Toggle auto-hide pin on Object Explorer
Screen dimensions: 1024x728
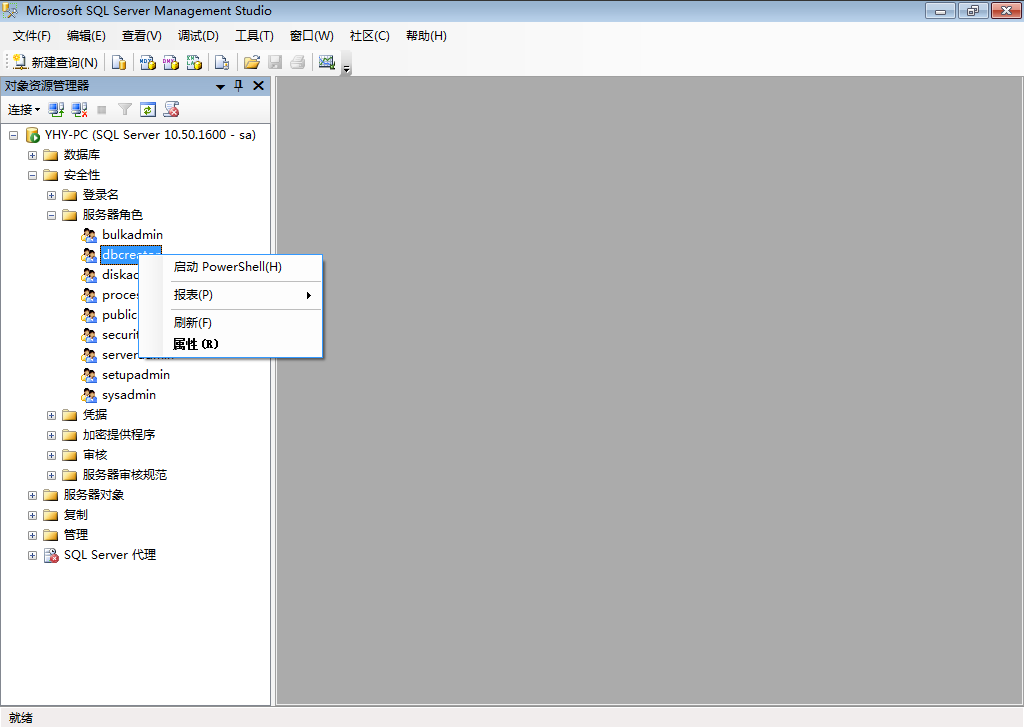[239, 86]
